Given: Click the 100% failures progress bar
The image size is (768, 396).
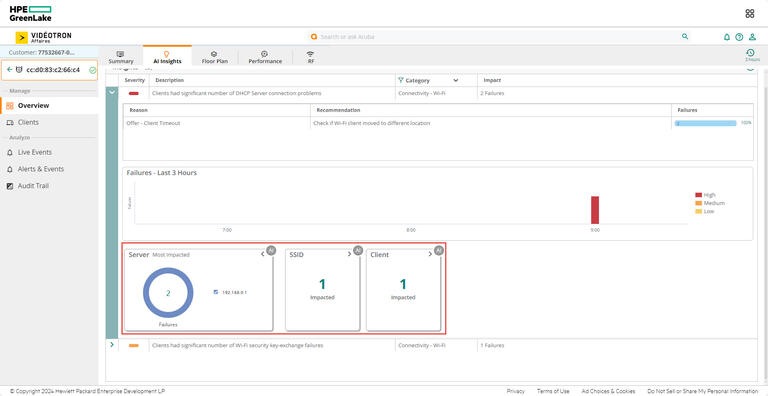Looking at the screenshot, I should click(705, 123).
